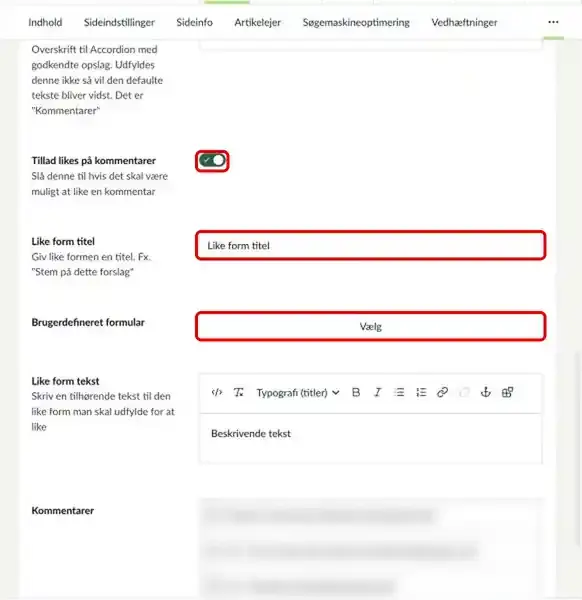Open the Sideinfo tab
The width and height of the screenshot is (582, 600).
pyautogui.click(x=194, y=23)
